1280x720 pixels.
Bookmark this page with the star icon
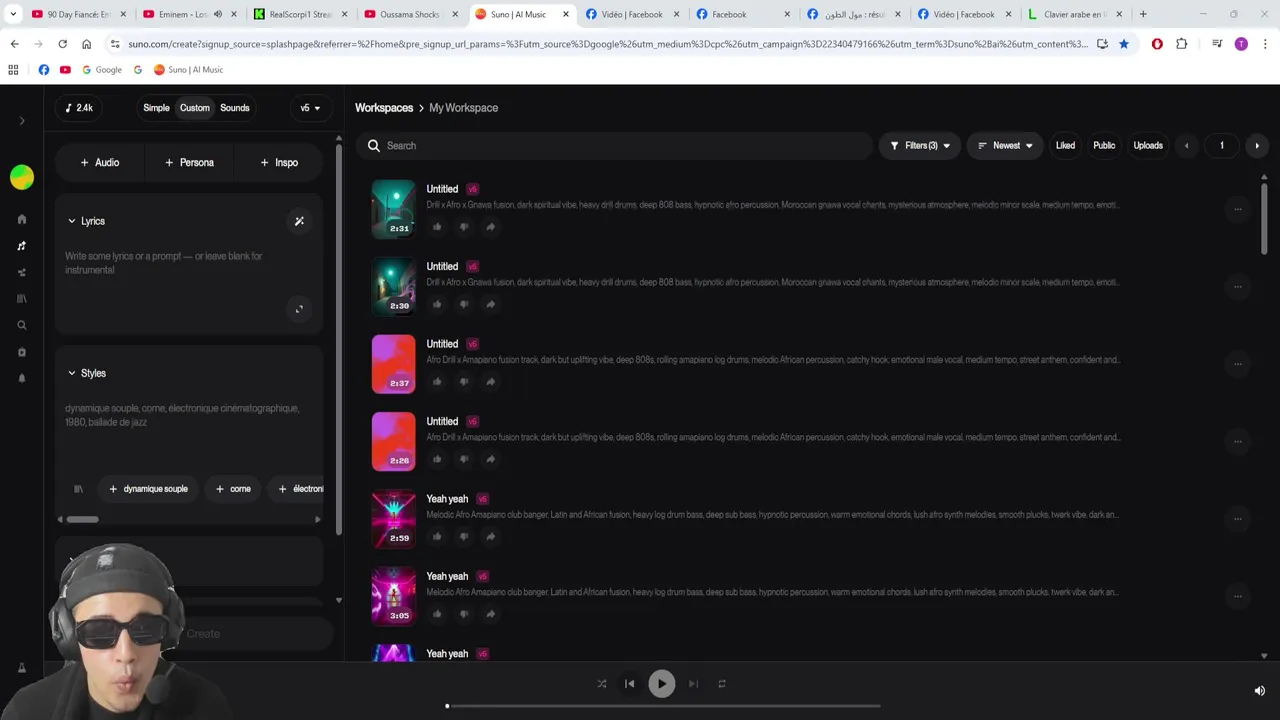coord(1124,44)
